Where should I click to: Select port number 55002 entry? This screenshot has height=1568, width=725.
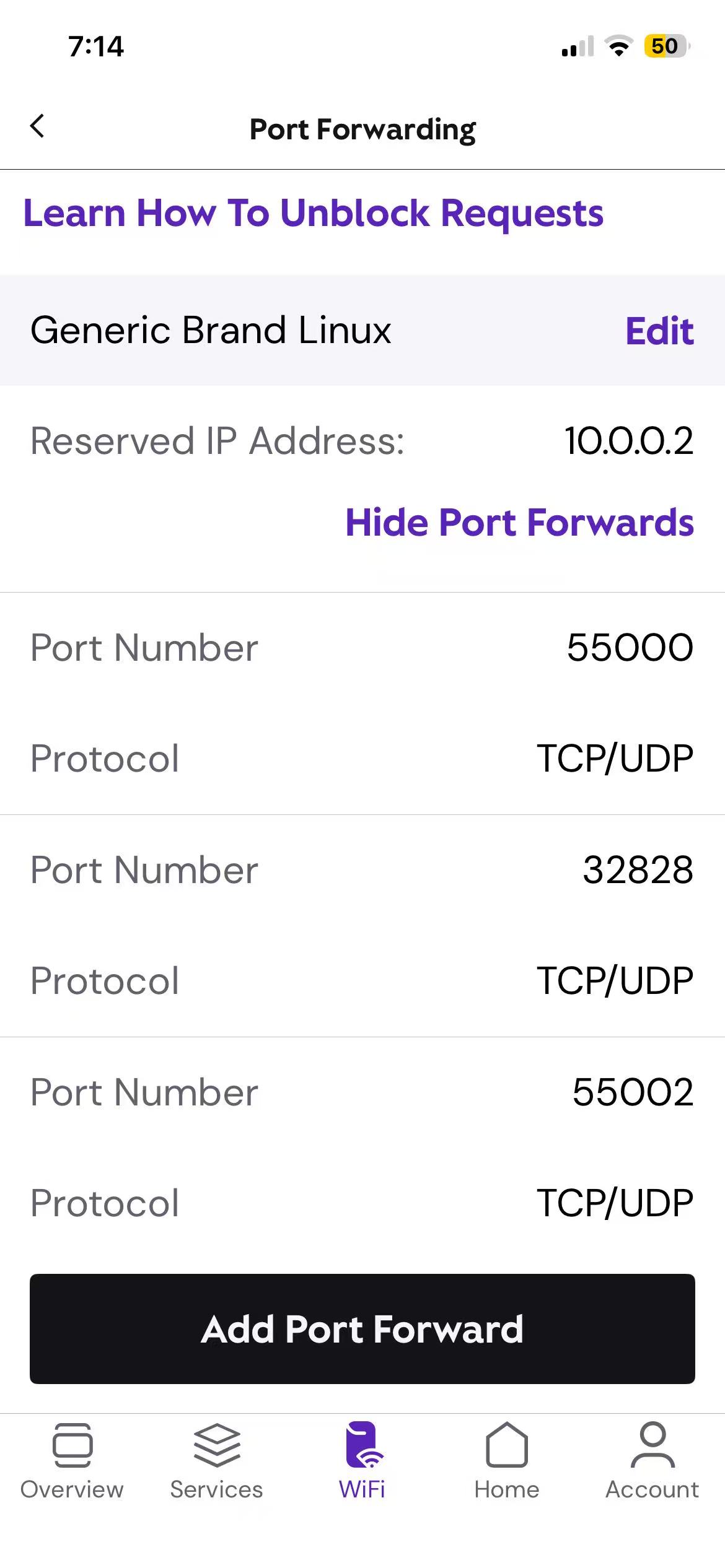pyautogui.click(x=633, y=1092)
